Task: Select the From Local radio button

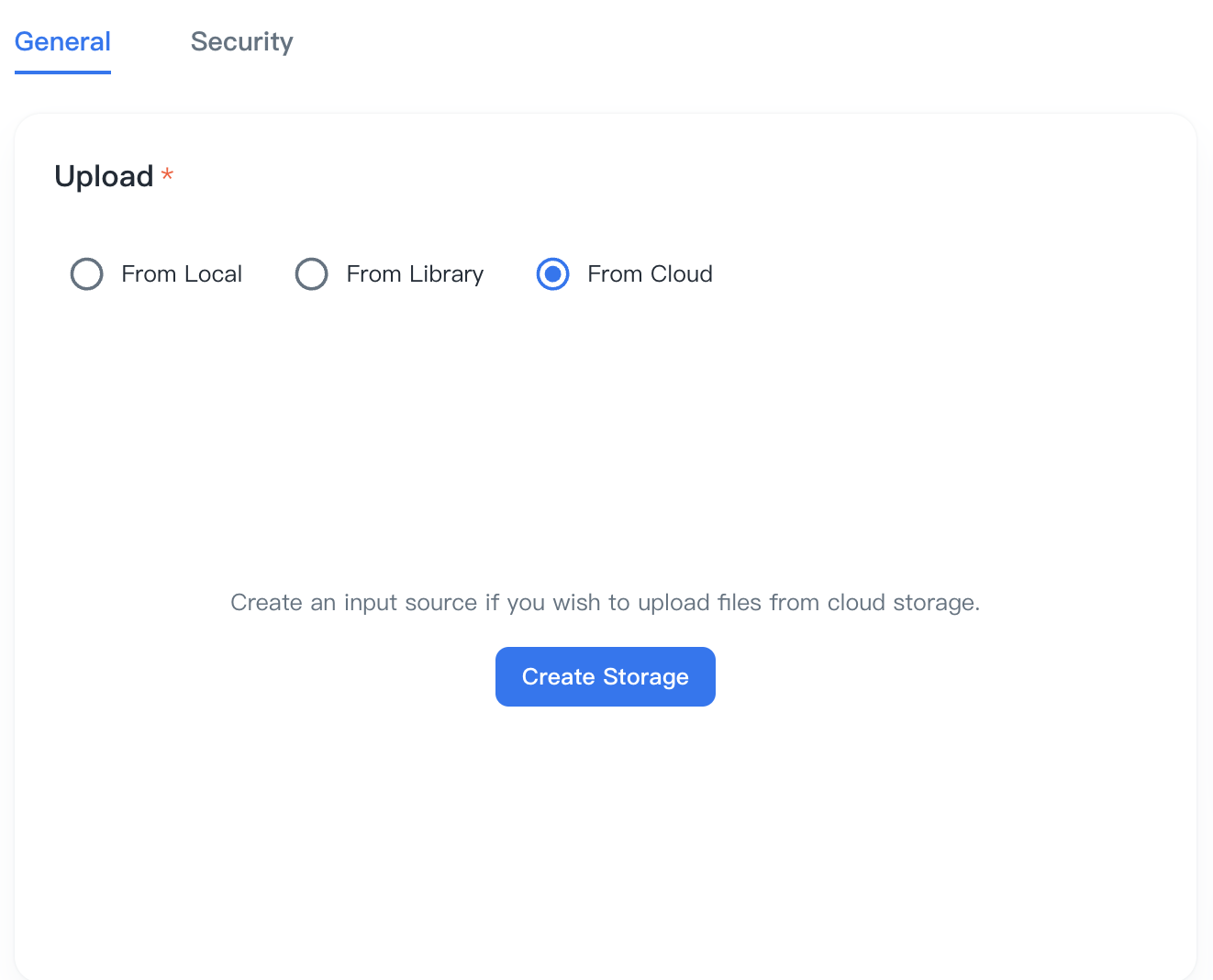Action: click(x=87, y=274)
